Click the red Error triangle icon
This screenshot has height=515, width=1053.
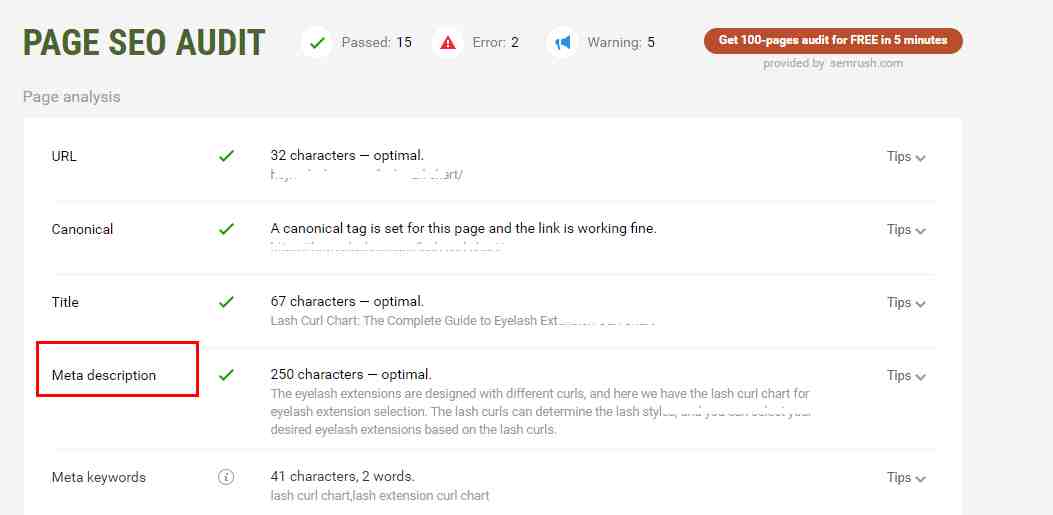(448, 42)
